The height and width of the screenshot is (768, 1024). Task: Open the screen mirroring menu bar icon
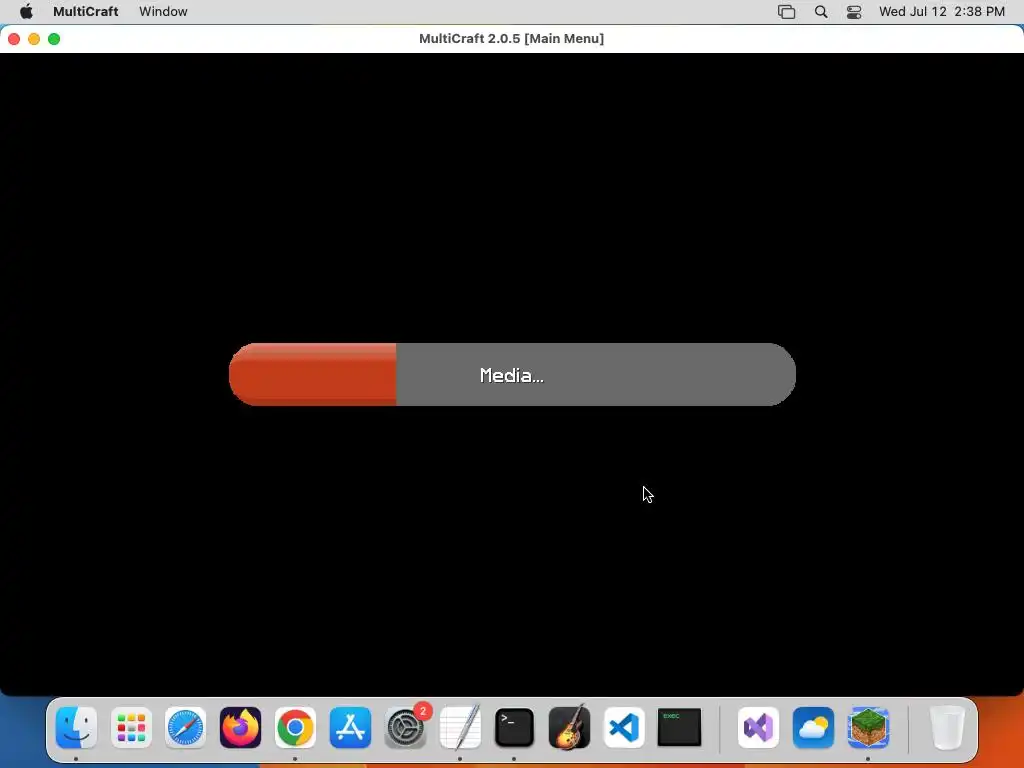tap(786, 12)
